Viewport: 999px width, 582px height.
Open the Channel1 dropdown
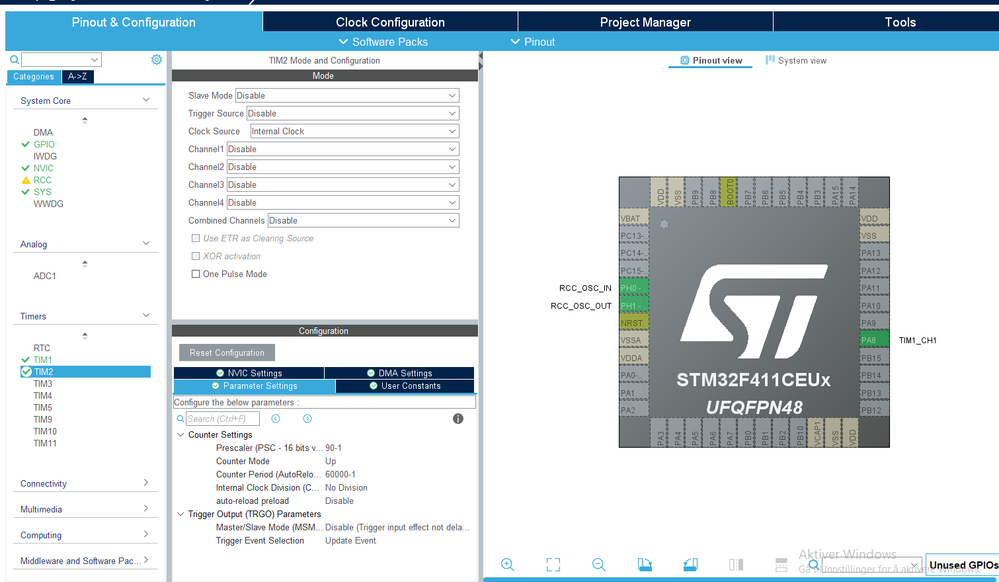[342, 149]
